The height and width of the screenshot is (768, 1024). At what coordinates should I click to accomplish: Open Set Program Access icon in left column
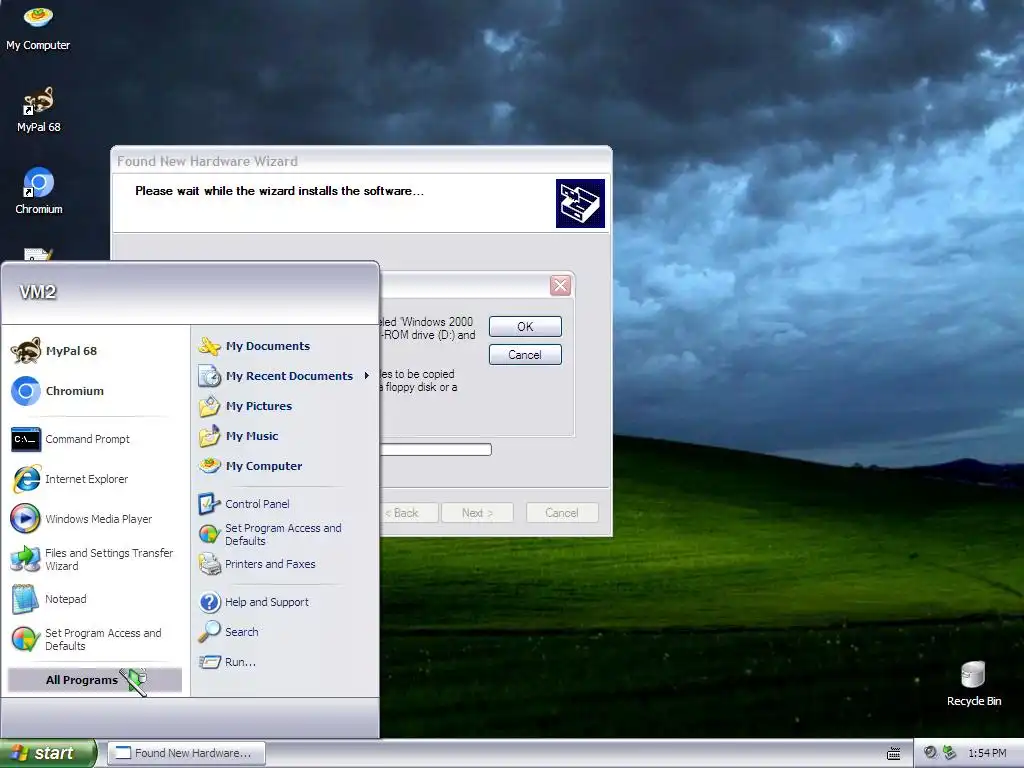coord(26,639)
